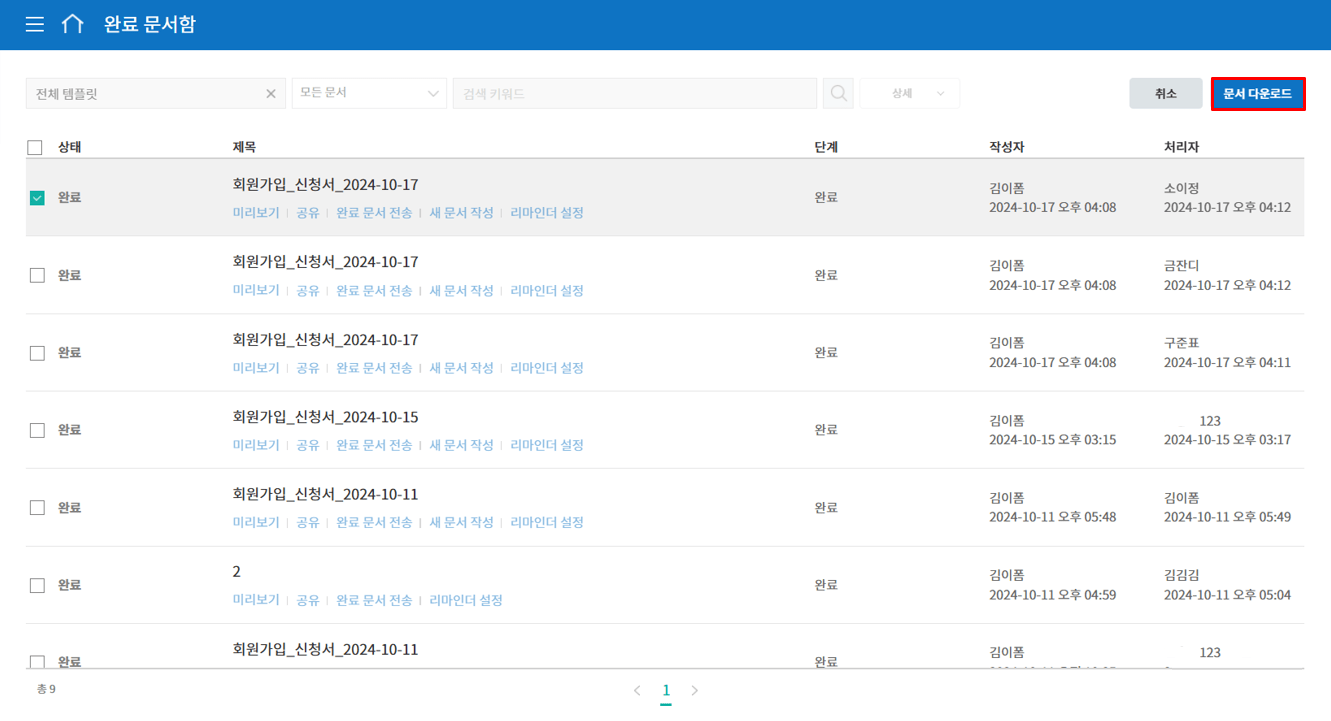Viewport: 1331px width, 721px height.
Task: Click 공유 on 구준표's document row
Action: point(308,368)
